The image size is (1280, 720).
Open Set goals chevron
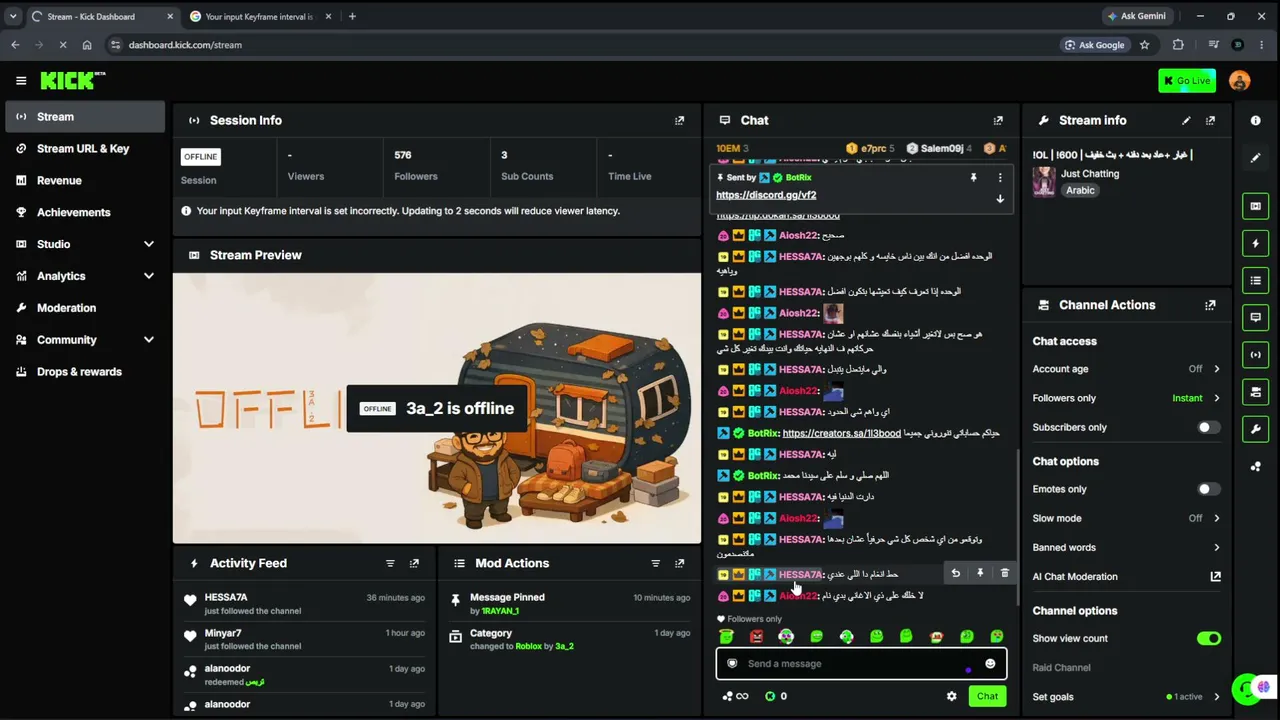pyautogui.click(x=1217, y=697)
